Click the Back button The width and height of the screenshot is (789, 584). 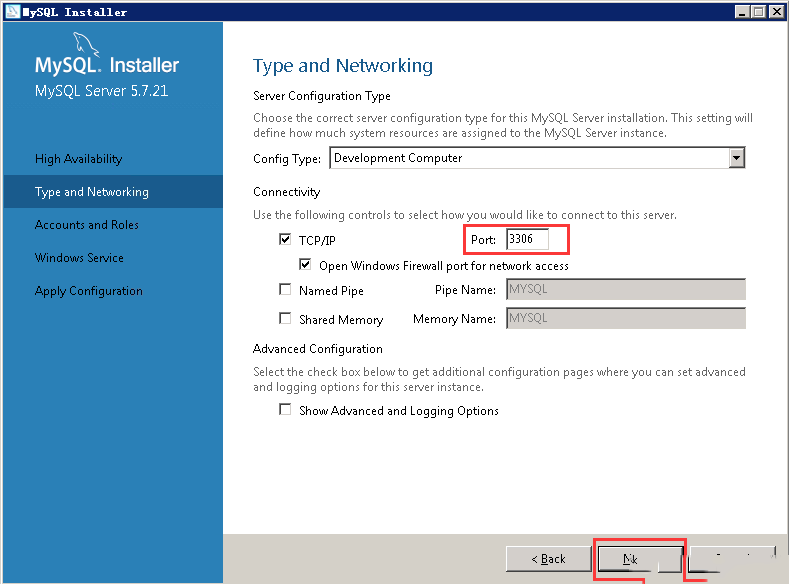[x=548, y=559]
